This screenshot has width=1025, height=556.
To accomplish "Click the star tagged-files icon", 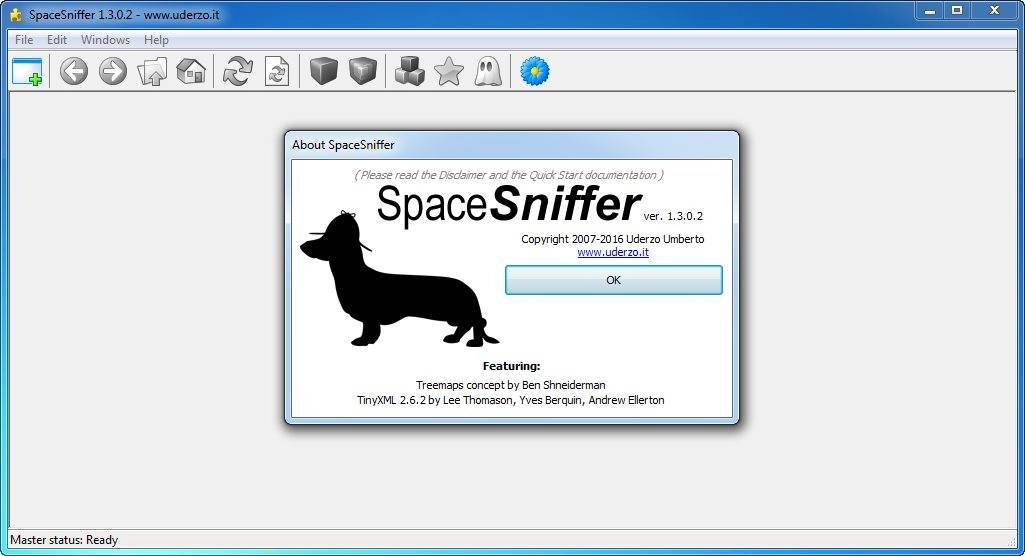I will point(449,71).
